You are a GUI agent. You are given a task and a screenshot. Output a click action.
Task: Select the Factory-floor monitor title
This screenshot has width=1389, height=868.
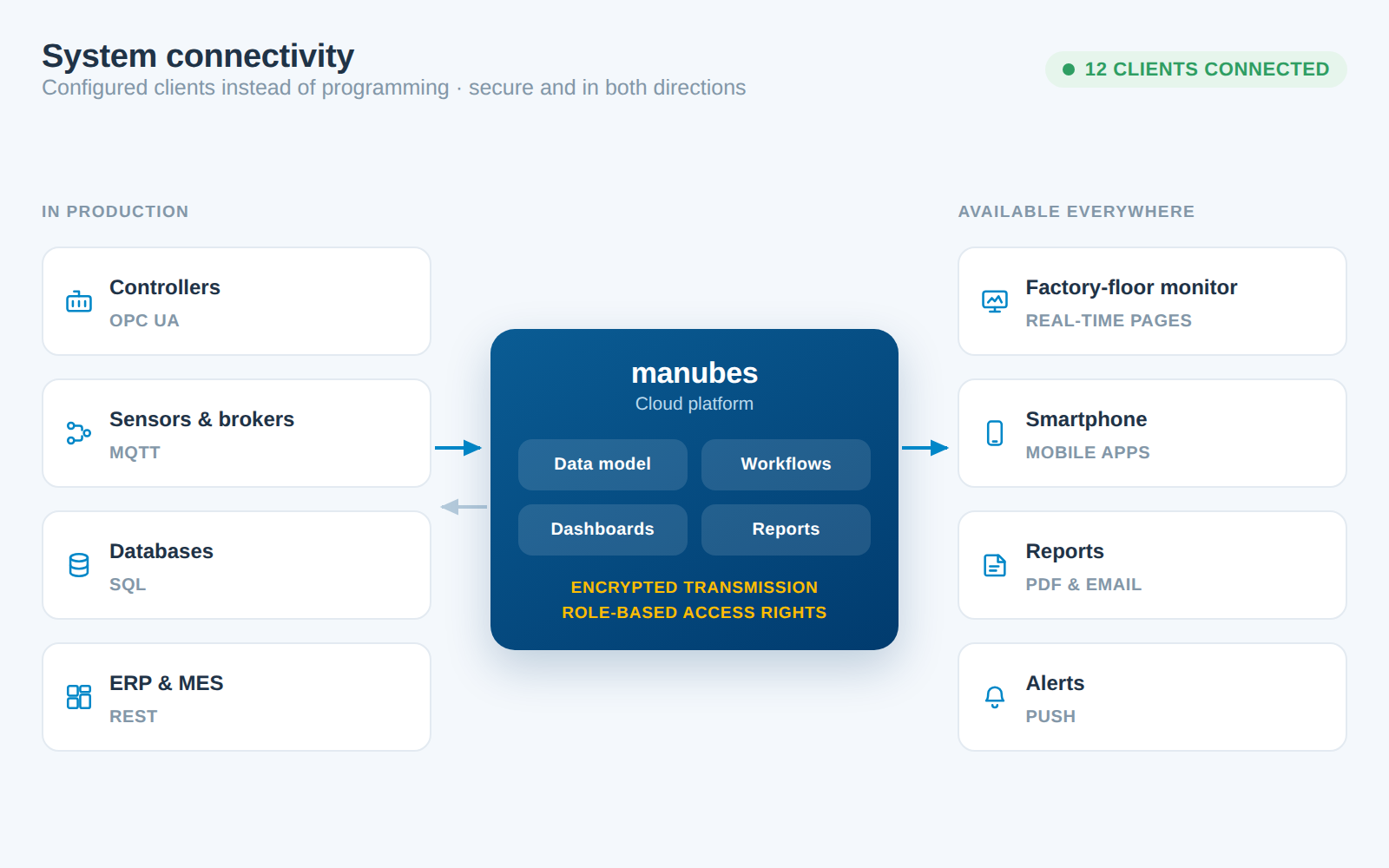1131,287
